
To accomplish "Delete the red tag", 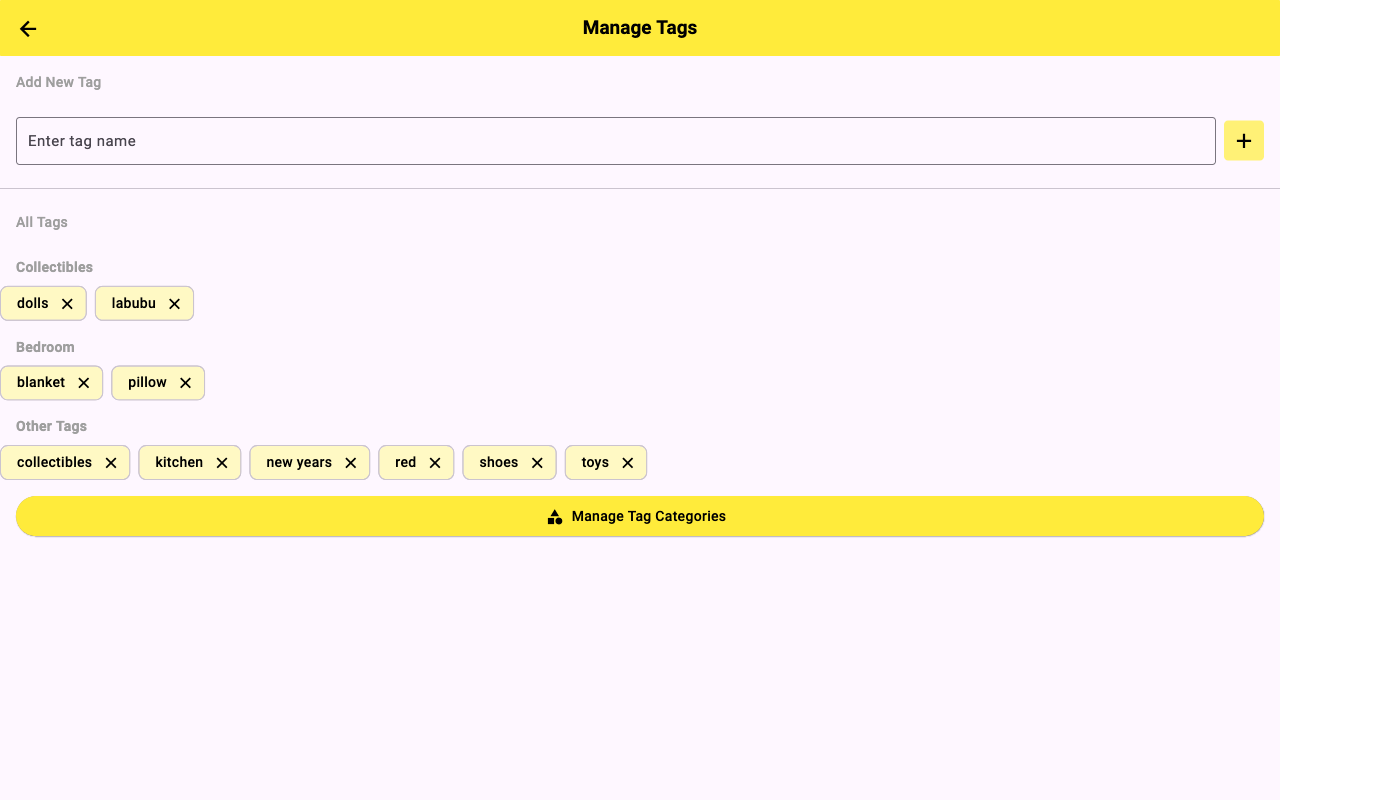I will point(434,462).
